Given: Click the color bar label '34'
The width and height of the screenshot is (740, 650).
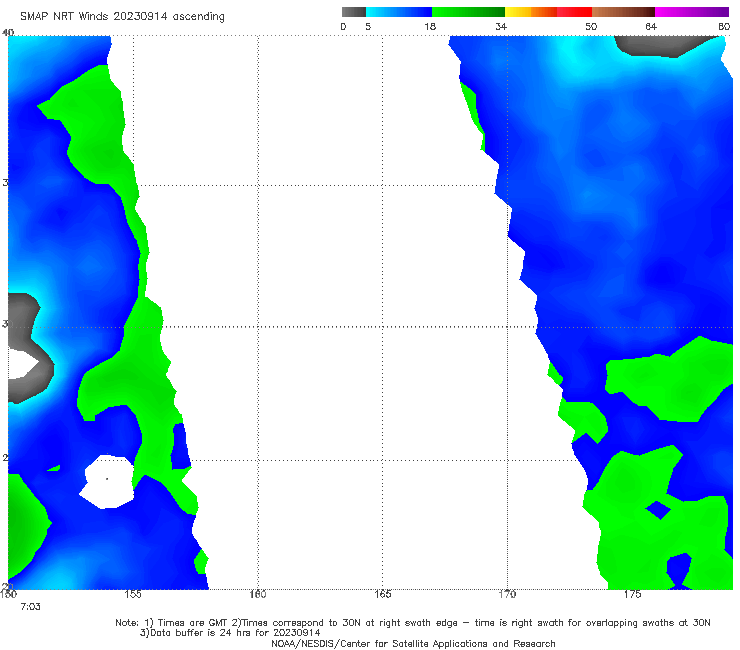Looking at the screenshot, I should tap(501, 26).
